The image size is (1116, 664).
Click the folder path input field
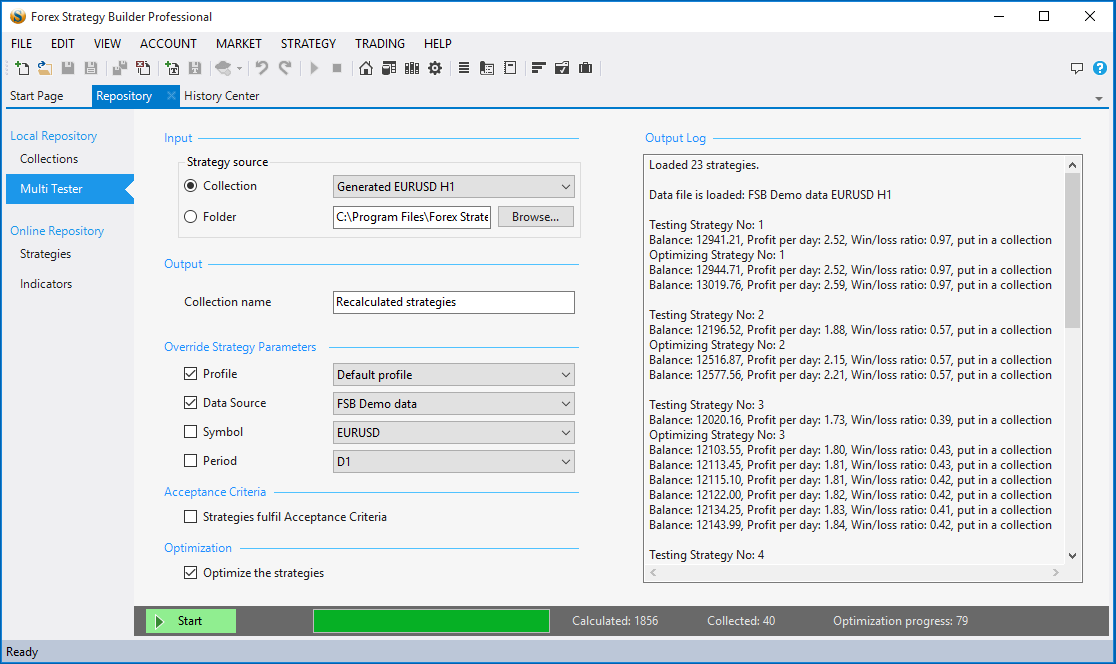(412, 217)
